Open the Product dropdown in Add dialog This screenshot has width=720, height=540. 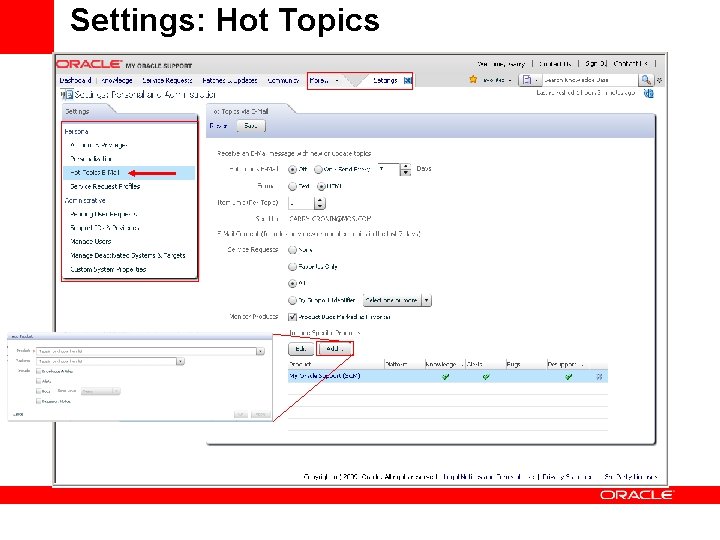pyautogui.click(x=260, y=351)
